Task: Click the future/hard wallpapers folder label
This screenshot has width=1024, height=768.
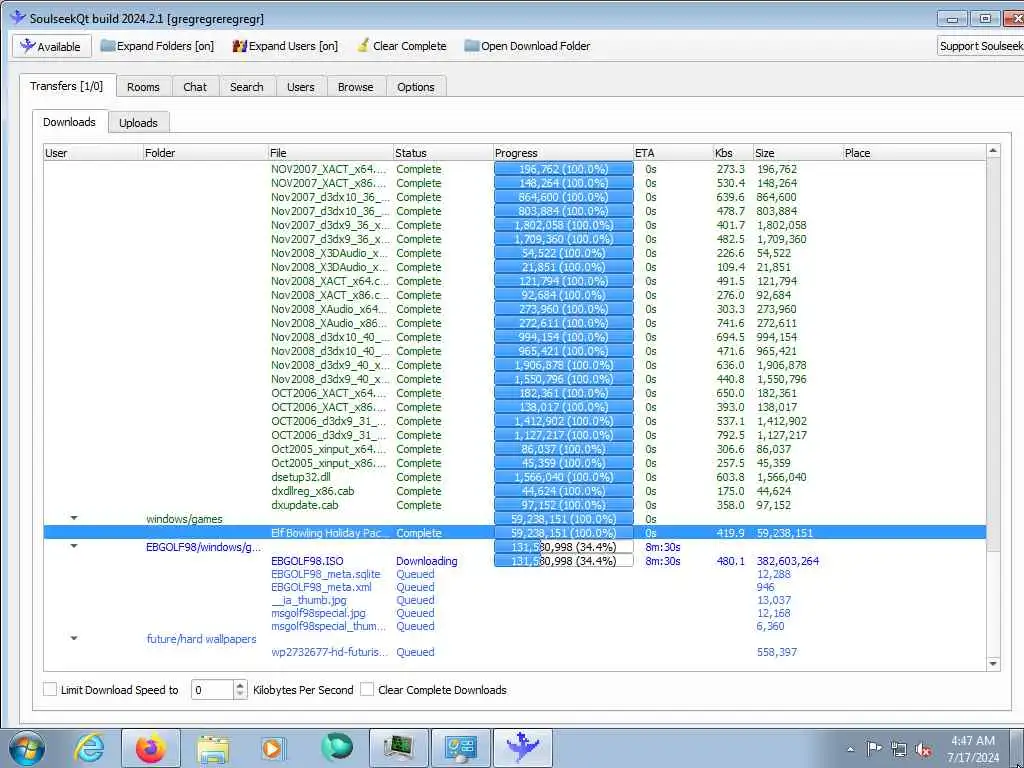Action: (201, 639)
